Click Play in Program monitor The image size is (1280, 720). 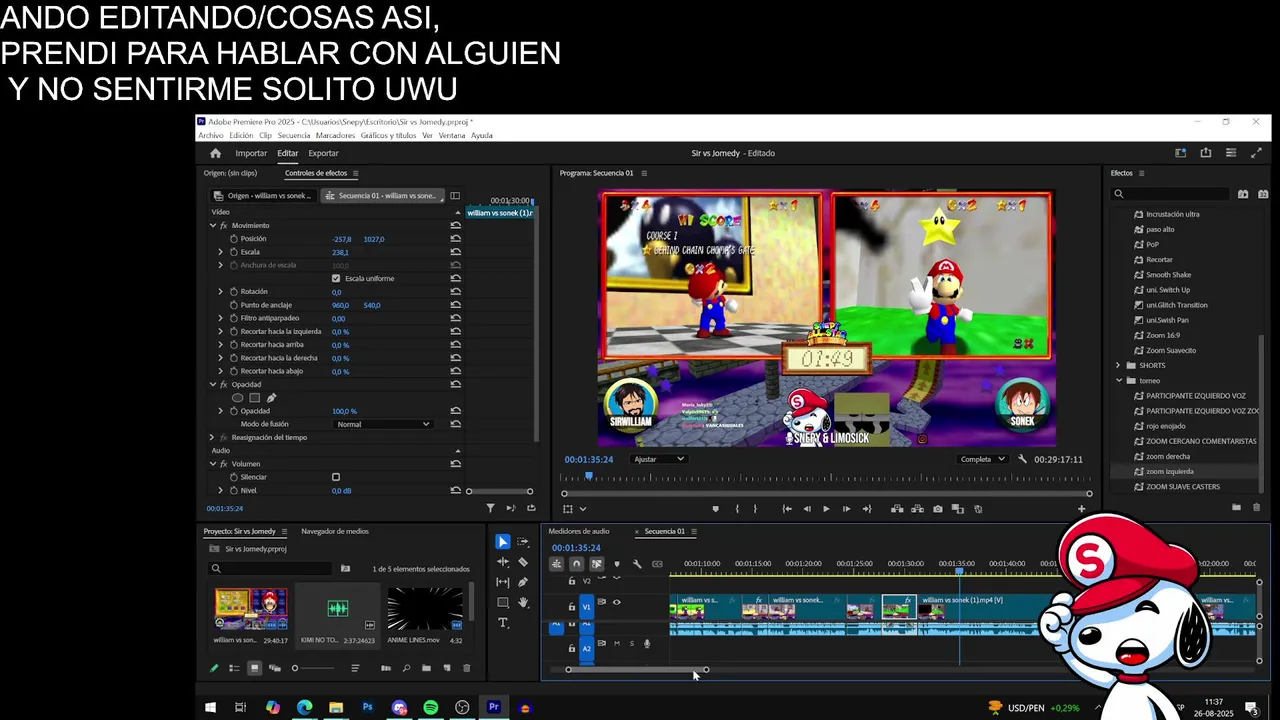826,509
